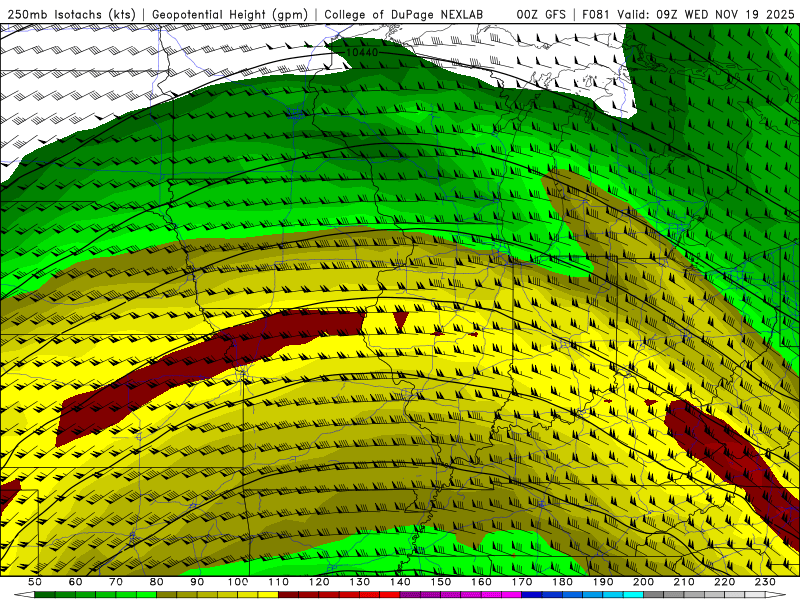Click the 110 label on the color scale
The height and width of the screenshot is (600, 800).
(279, 582)
